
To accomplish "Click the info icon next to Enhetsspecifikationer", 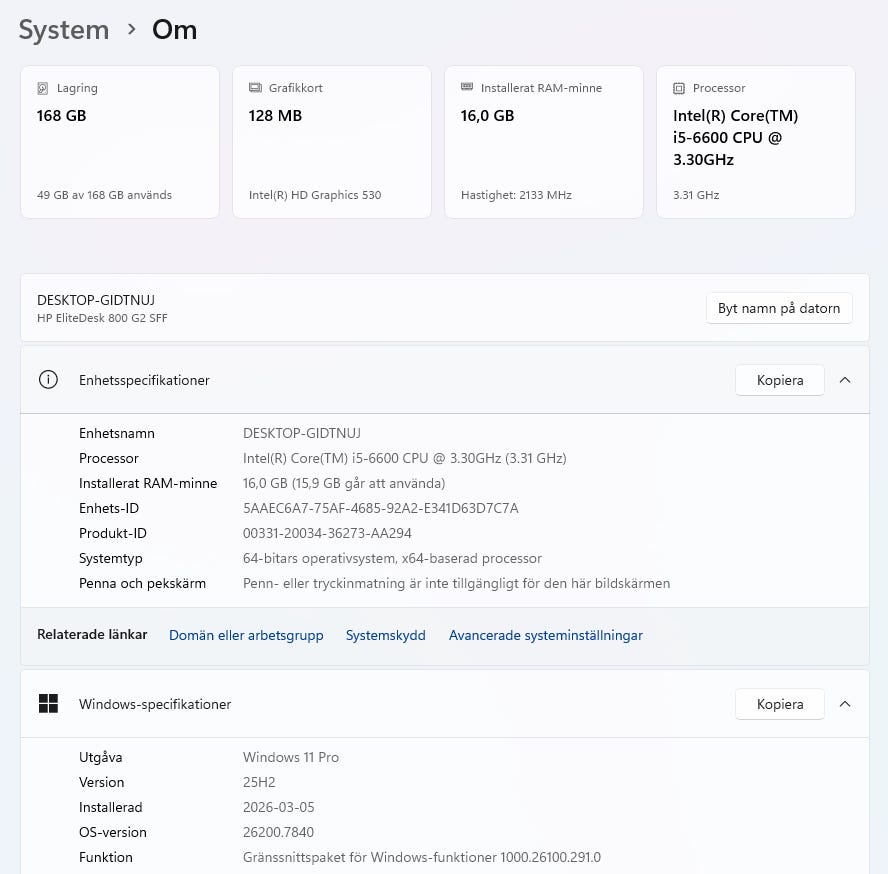I will pyautogui.click(x=48, y=380).
